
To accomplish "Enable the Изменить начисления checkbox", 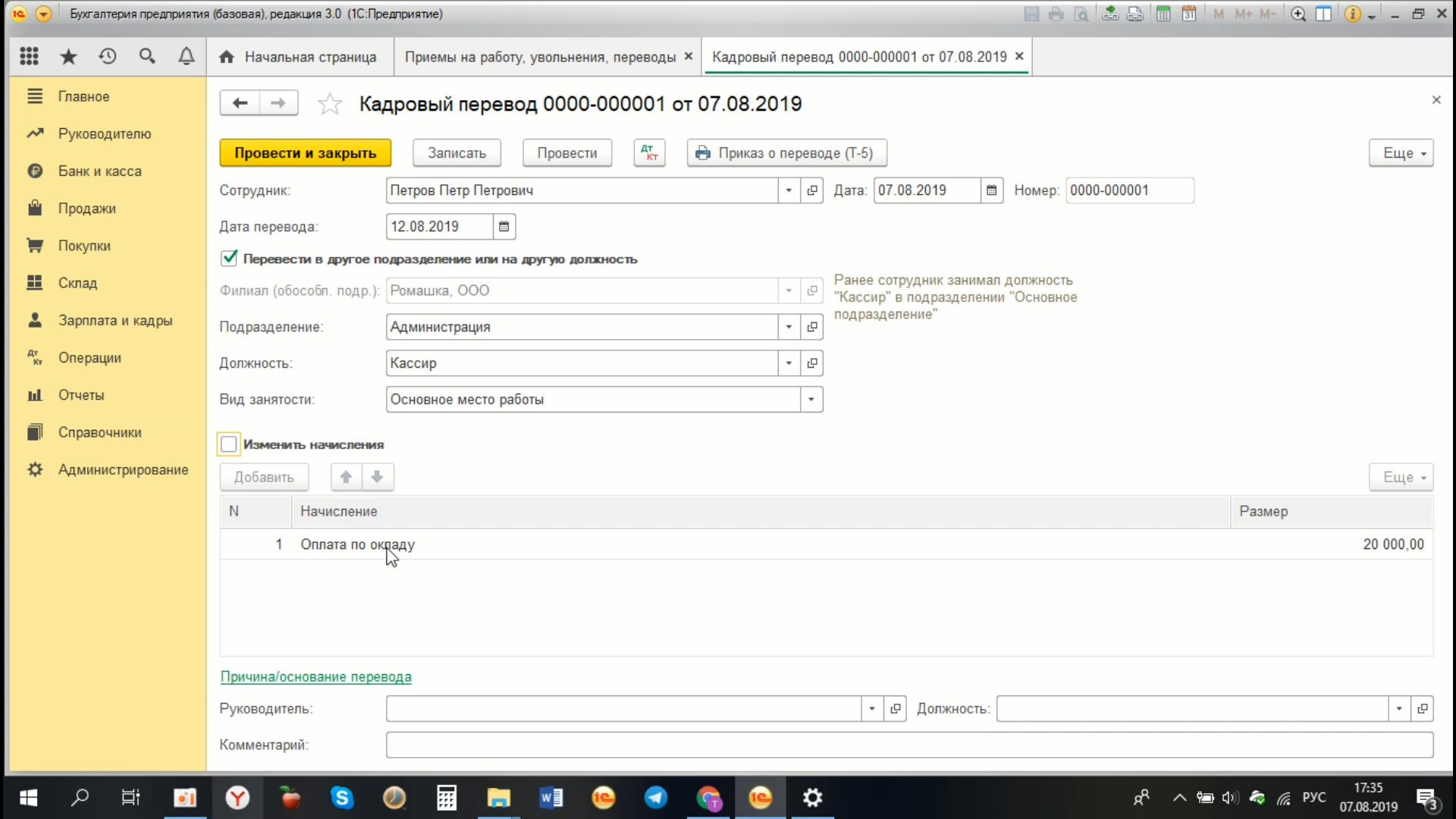I will [229, 444].
